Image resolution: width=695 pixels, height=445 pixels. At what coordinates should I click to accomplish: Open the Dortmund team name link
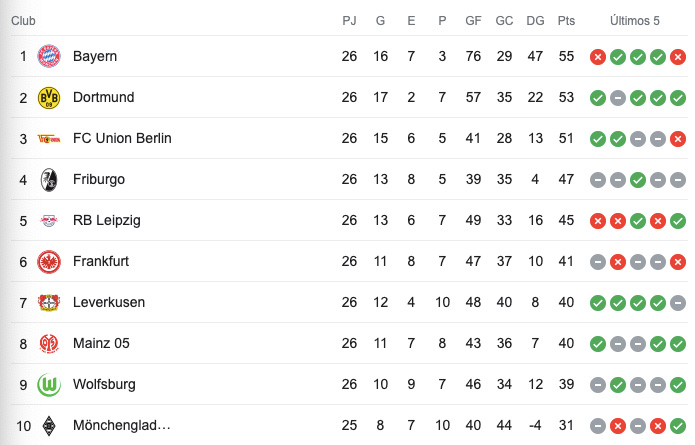pyautogui.click(x=103, y=97)
